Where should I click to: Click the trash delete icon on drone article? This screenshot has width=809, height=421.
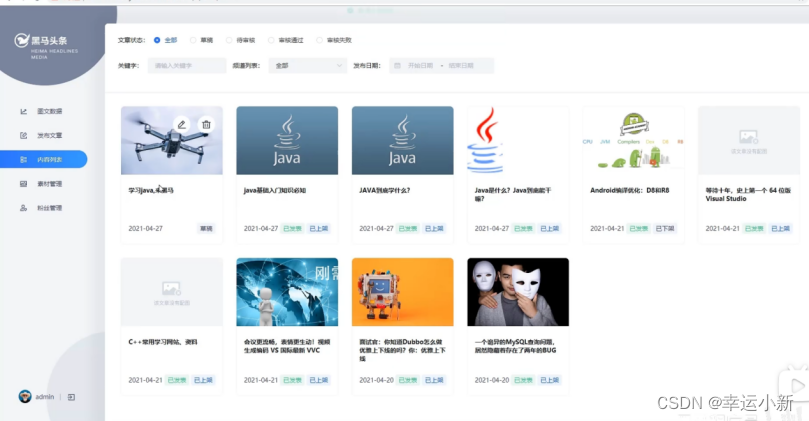click(206, 124)
